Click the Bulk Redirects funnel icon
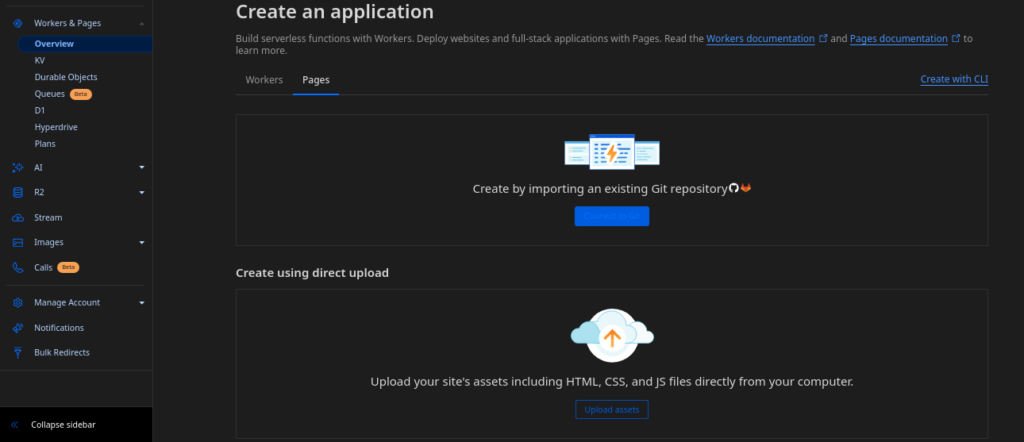Viewport: 1024px width, 442px height. coord(18,353)
